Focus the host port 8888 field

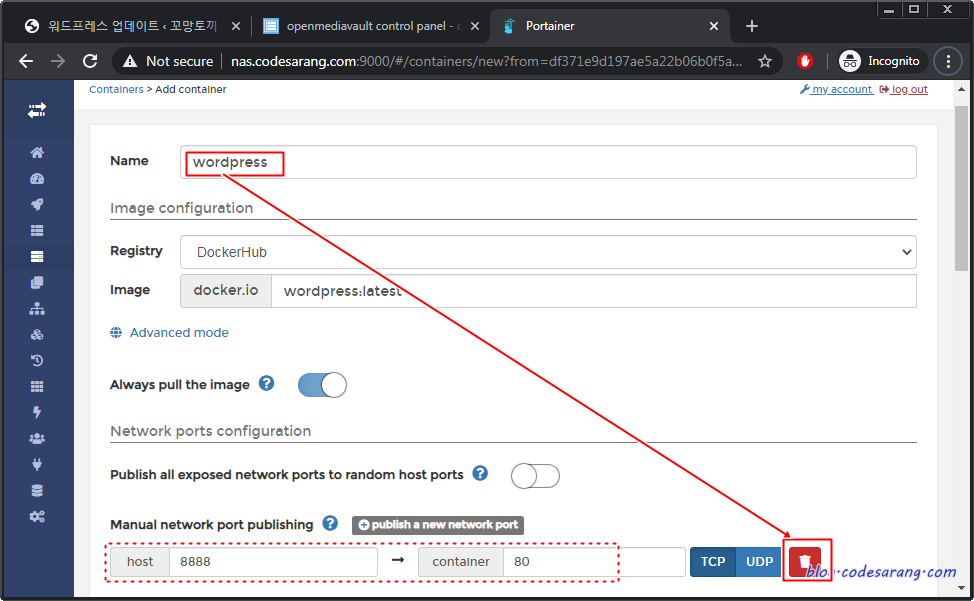point(273,562)
